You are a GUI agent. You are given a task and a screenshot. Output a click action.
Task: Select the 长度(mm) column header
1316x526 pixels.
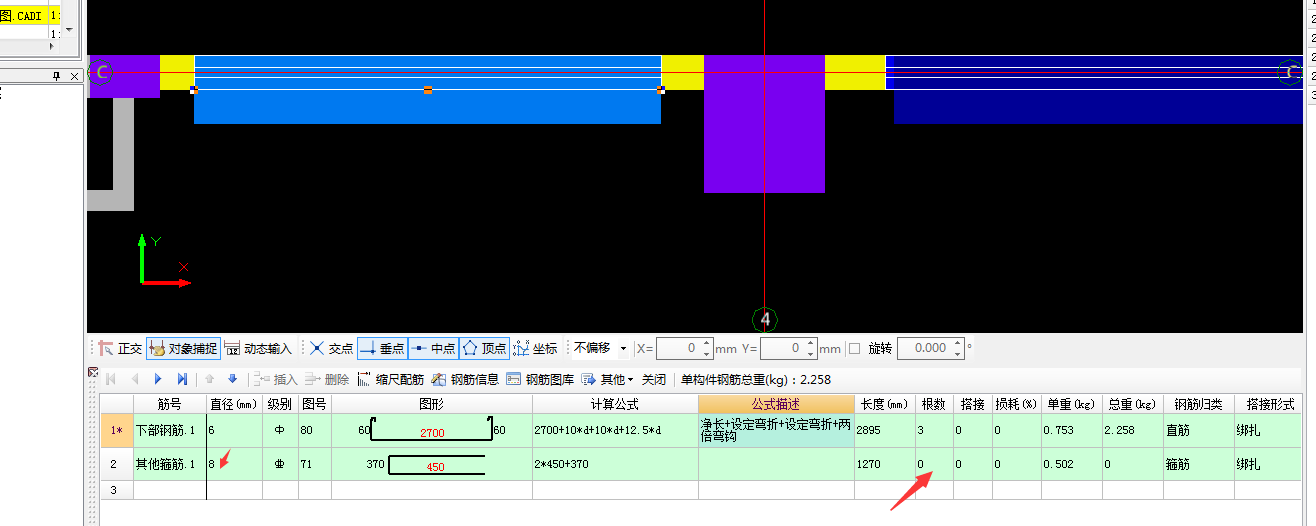click(885, 404)
